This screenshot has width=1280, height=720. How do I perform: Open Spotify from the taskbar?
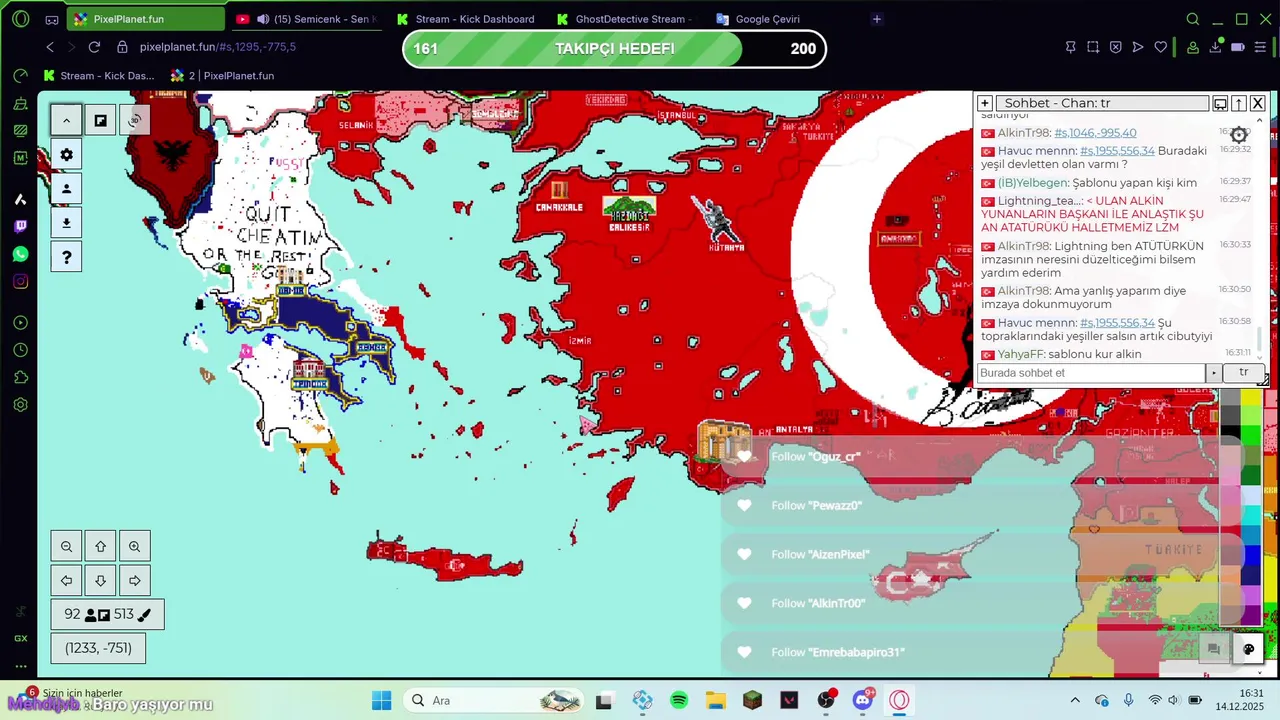[x=679, y=700]
